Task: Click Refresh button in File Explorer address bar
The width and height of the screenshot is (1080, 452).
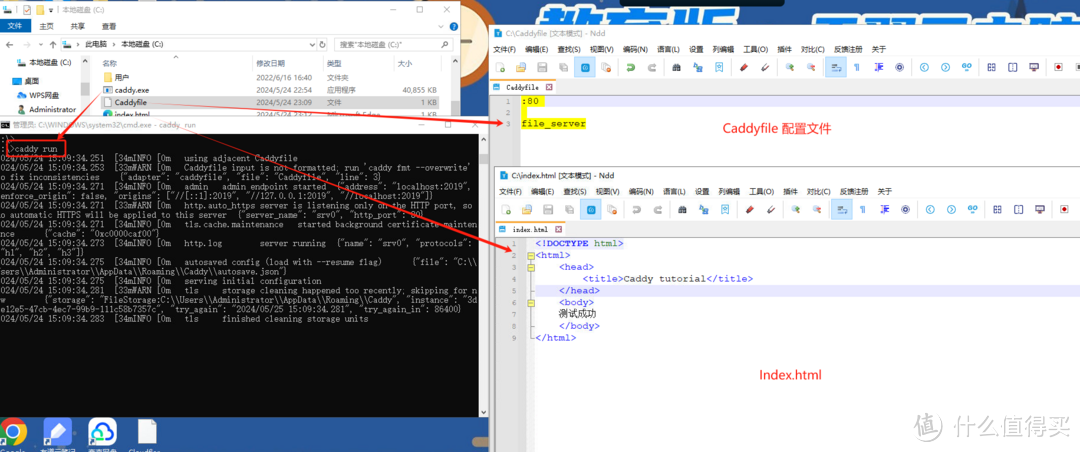Action: click(322, 44)
